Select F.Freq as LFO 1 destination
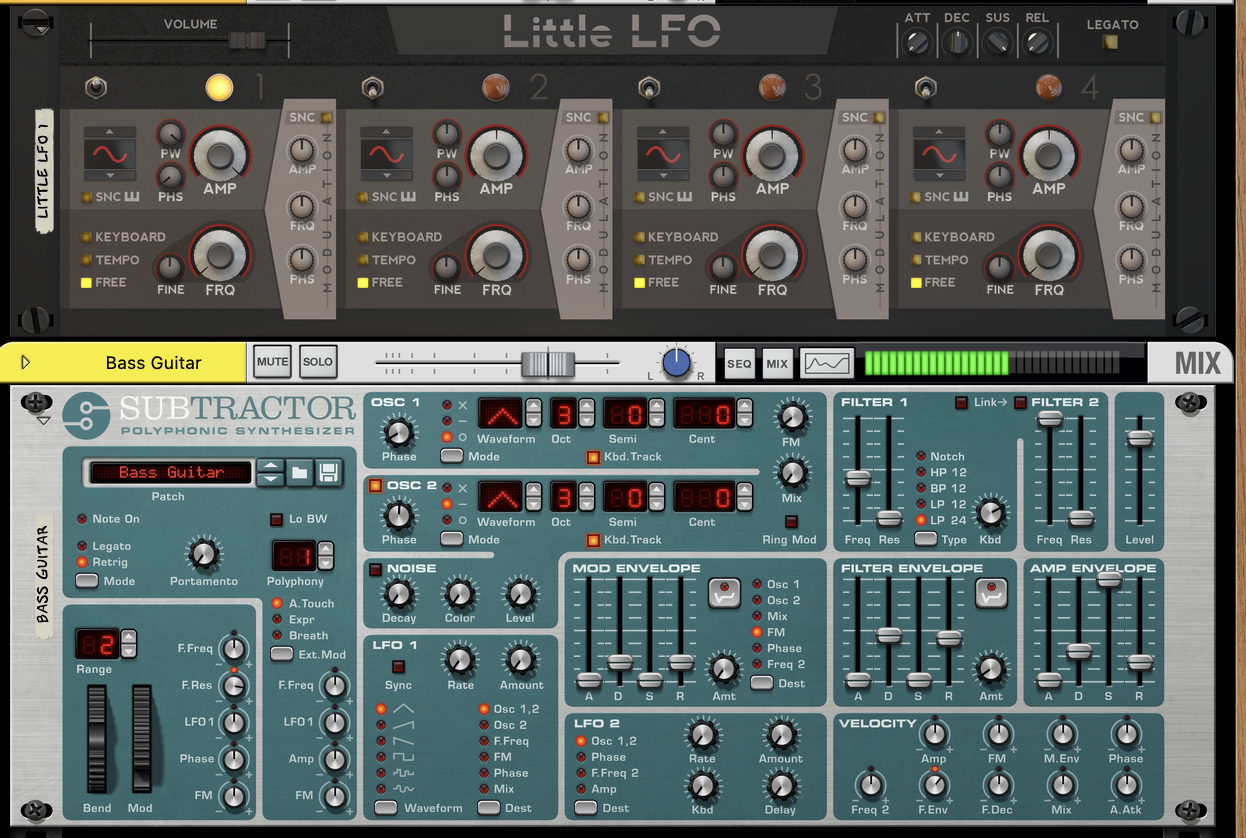1246x838 pixels. tap(484, 741)
